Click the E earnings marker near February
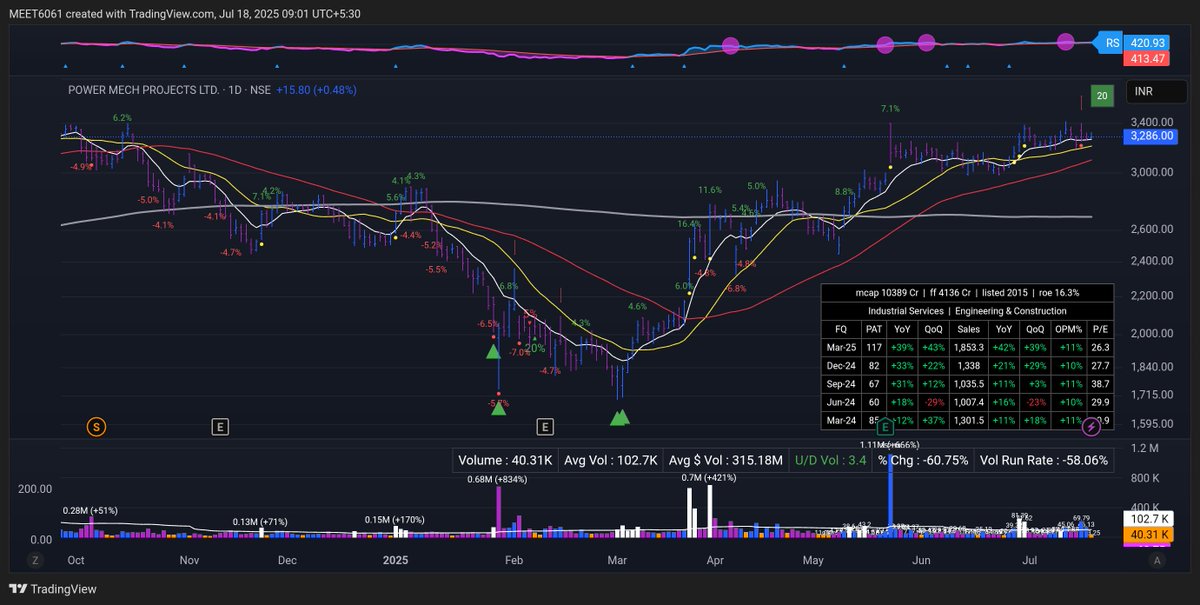Image resolution: width=1200 pixels, height=605 pixels. pos(545,427)
